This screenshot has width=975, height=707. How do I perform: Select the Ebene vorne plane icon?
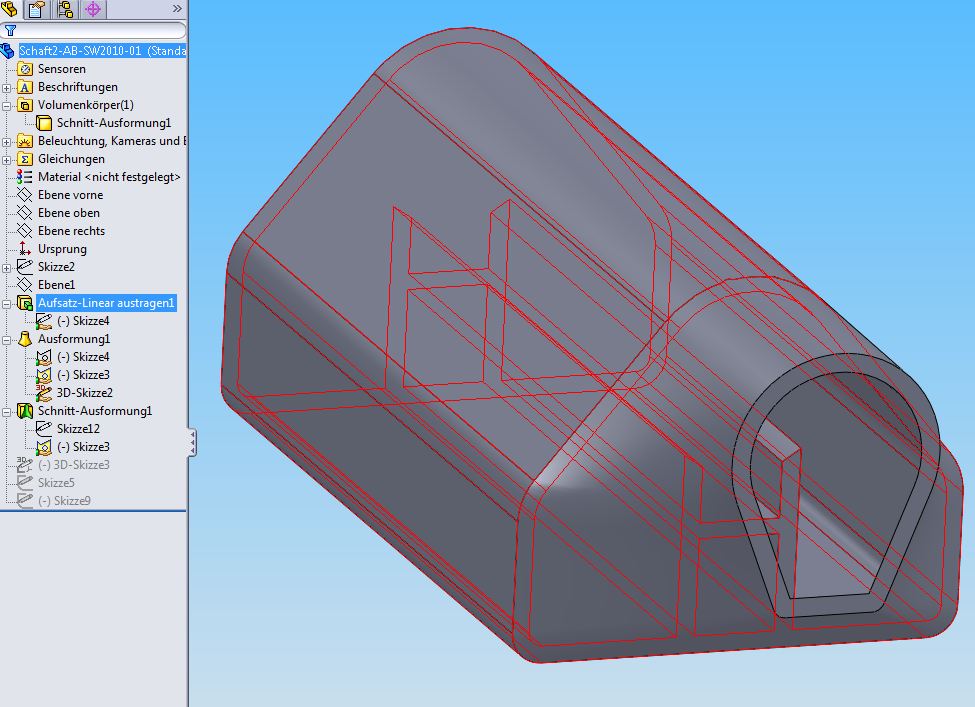click(26, 195)
